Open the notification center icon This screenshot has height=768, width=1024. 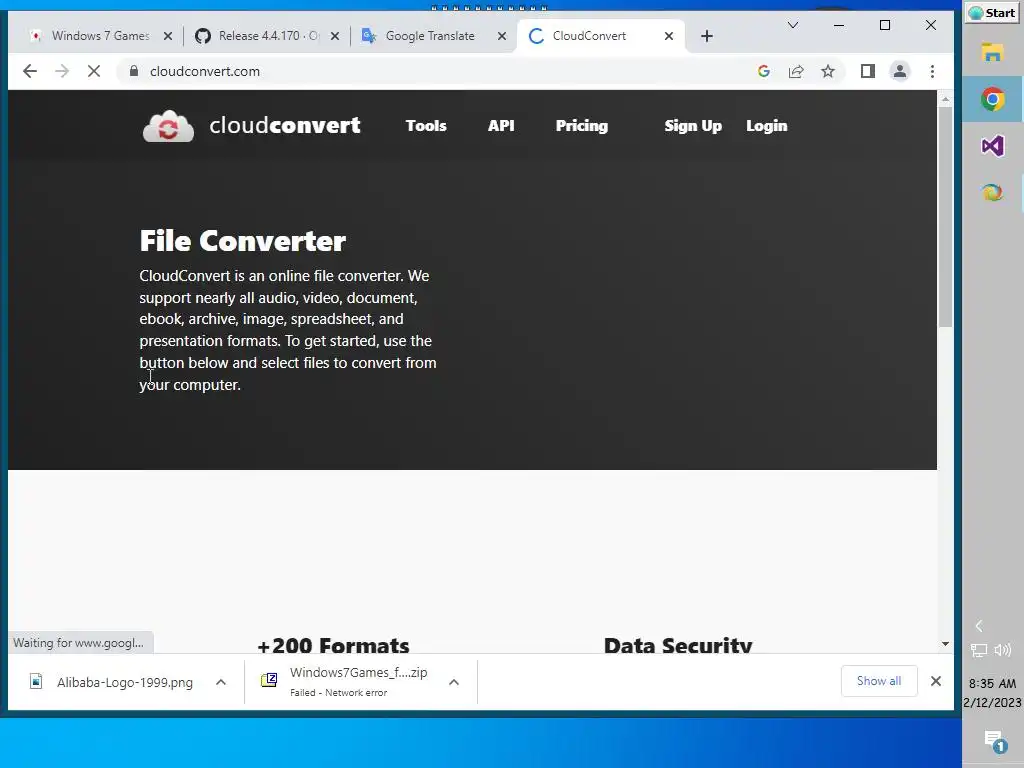(x=995, y=741)
